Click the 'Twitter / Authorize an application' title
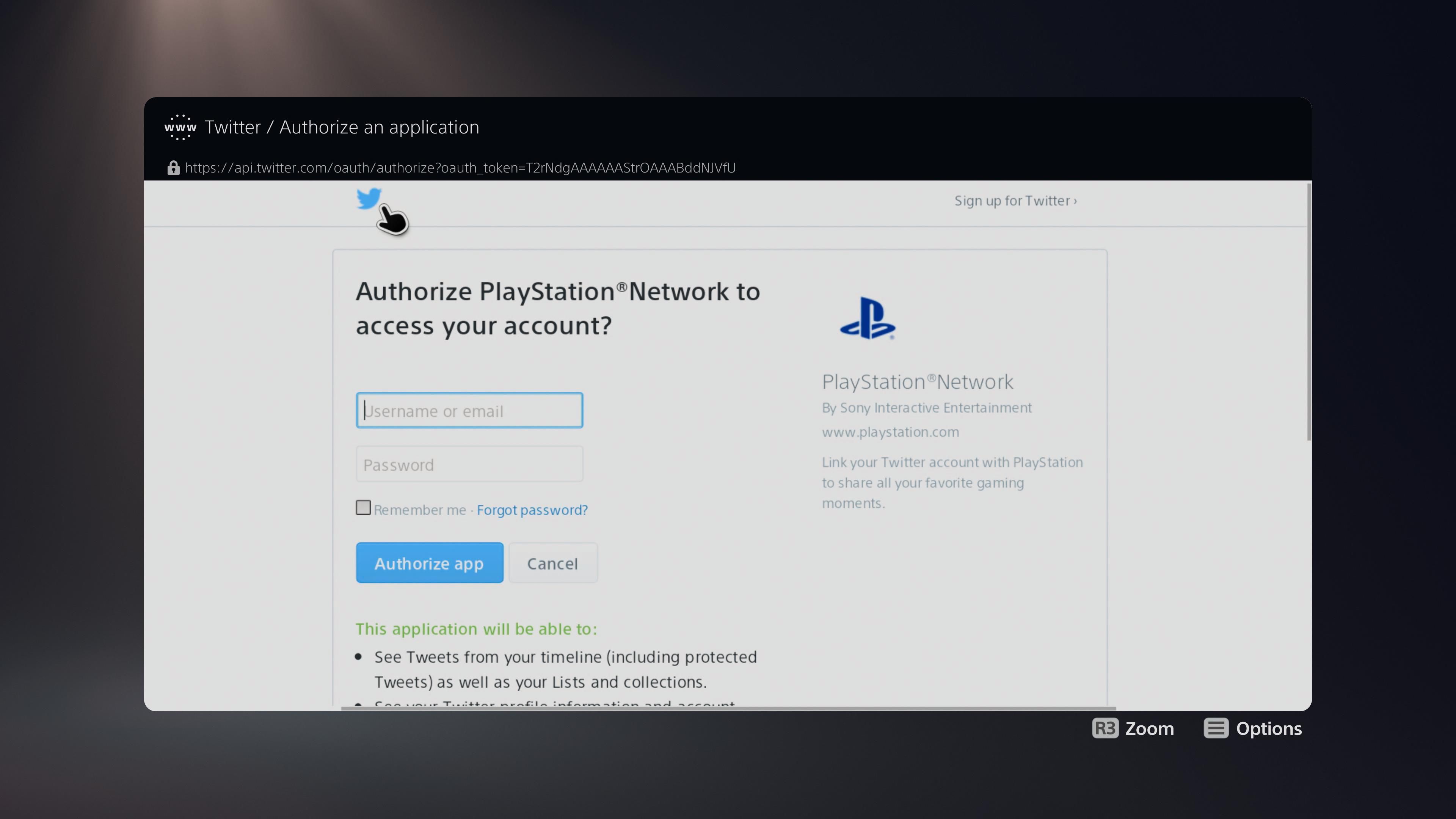Image resolution: width=1456 pixels, height=819 pixels. point(342,127)
